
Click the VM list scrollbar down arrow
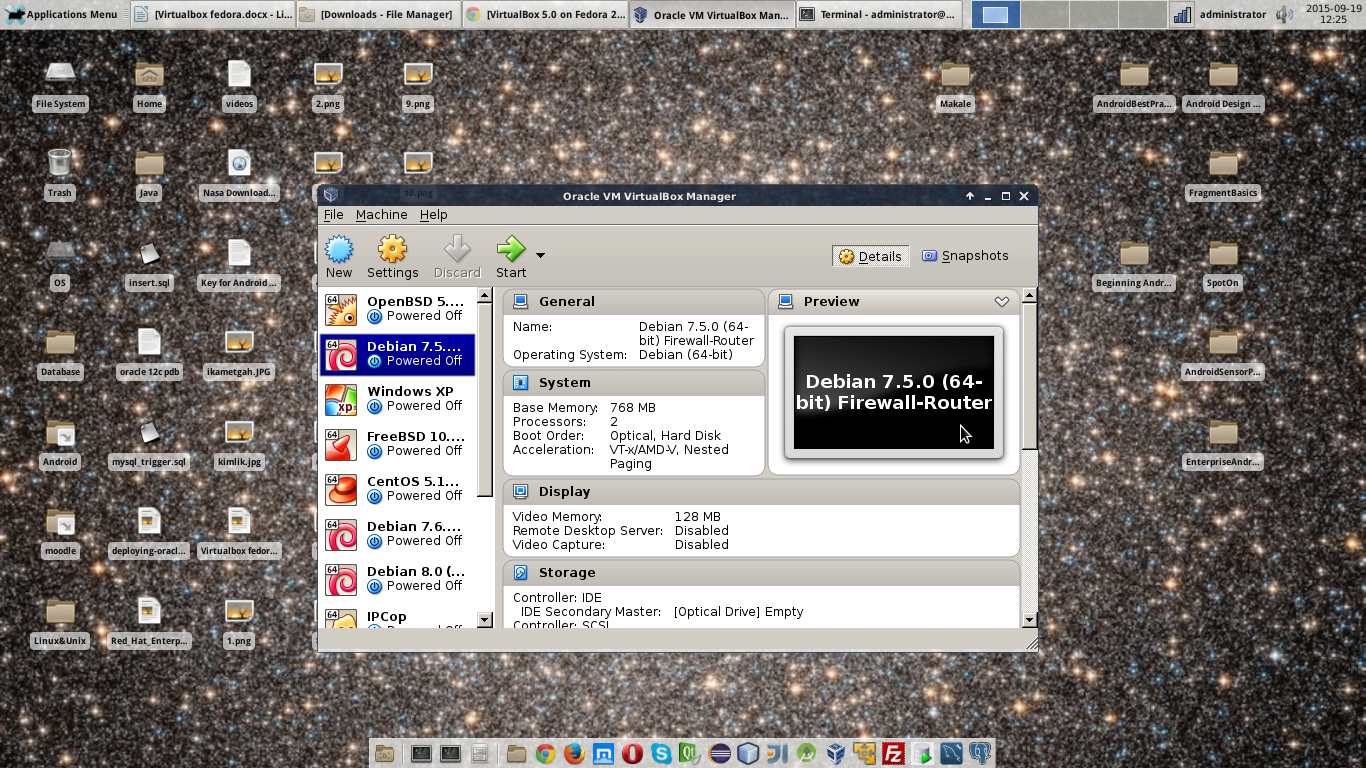484,620
